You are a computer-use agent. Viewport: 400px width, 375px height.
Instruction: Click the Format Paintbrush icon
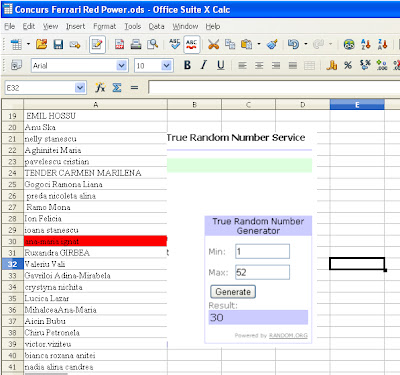(x=272, y=44)
